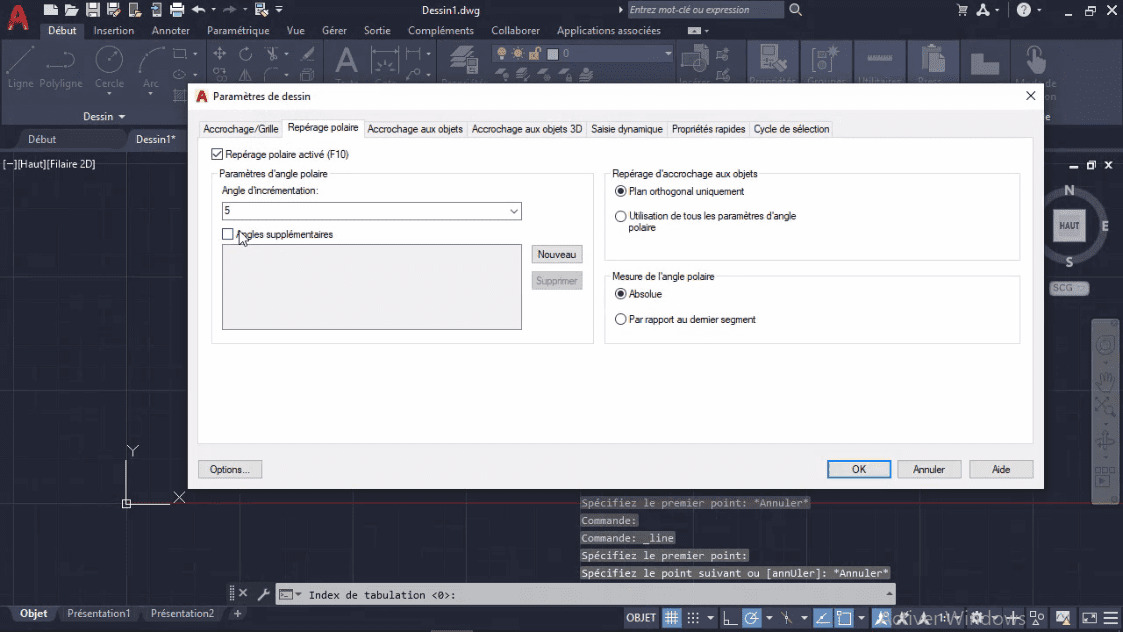1123x632 pixels.
Task: Toggle grid display in the status bar
Action: click(671, 618)
